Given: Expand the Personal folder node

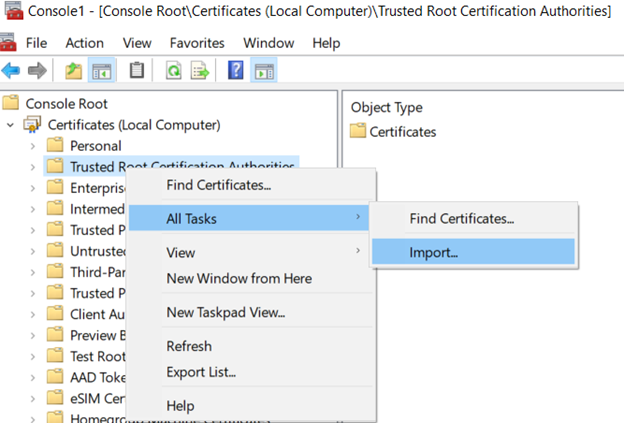Looking at the screenshot, I should (32, 146).
